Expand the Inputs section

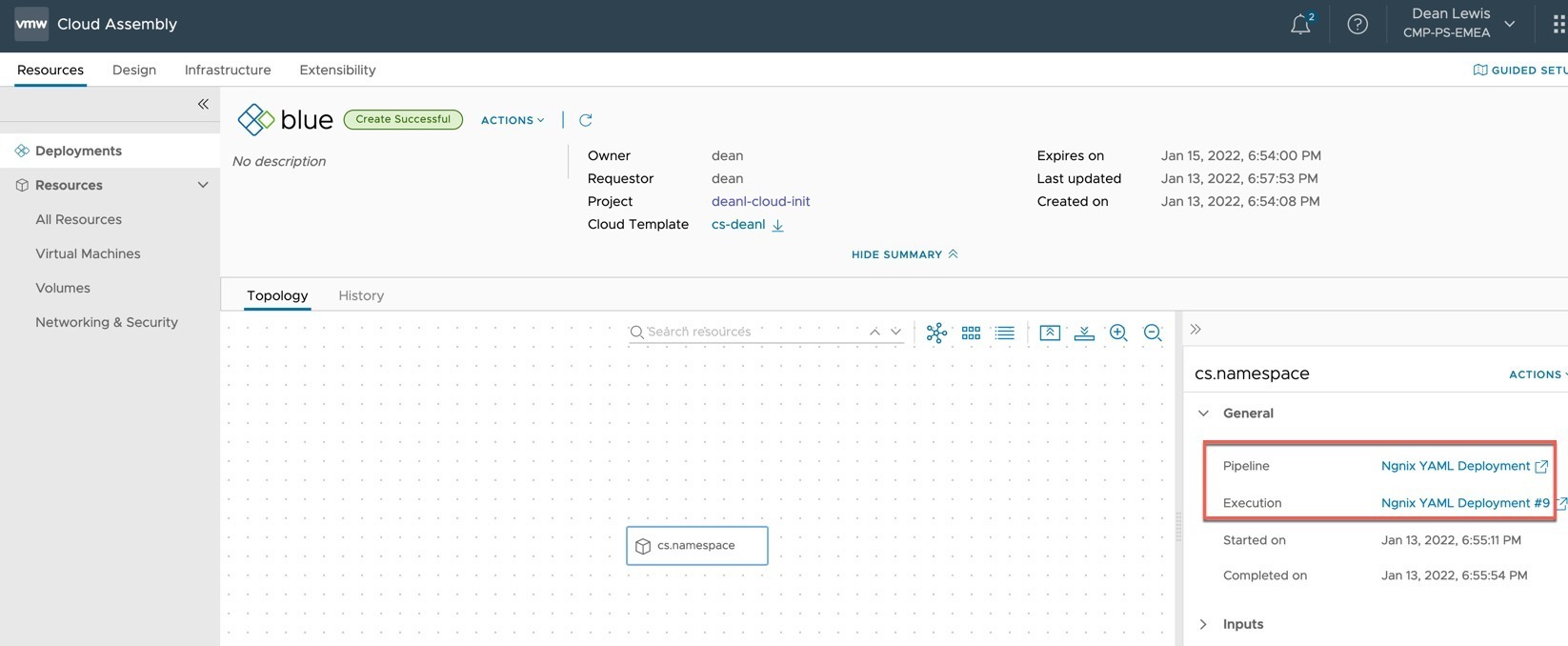click(x=1203, y=624)
